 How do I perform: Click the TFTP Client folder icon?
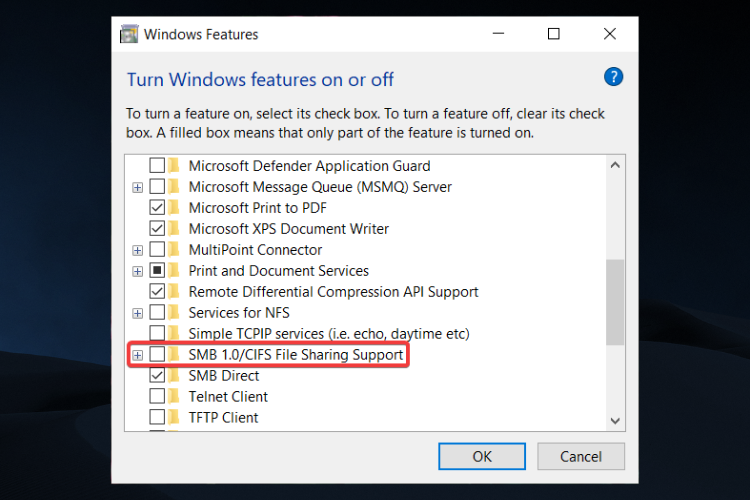(x=174, y=418)
